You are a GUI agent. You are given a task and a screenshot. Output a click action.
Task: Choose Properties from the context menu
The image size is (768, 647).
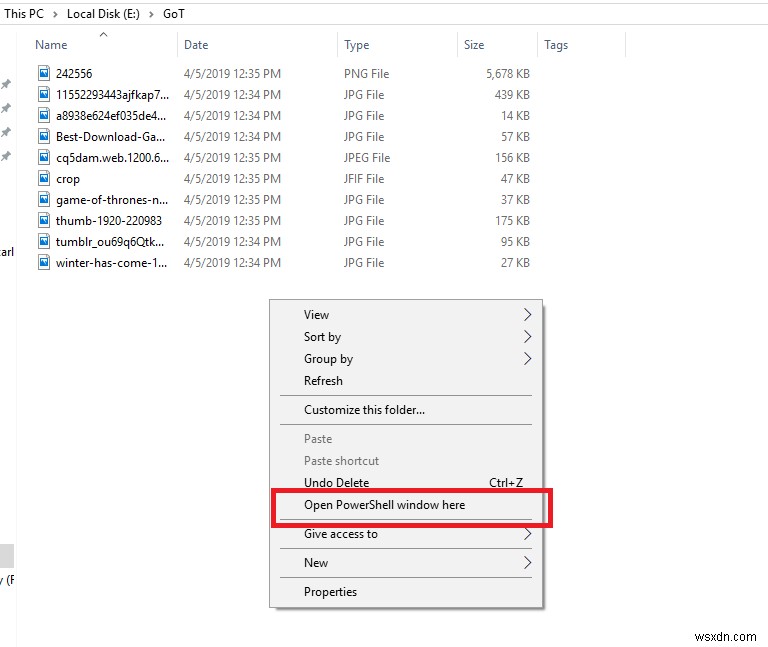pyautogui.click(x=406, y=591)
